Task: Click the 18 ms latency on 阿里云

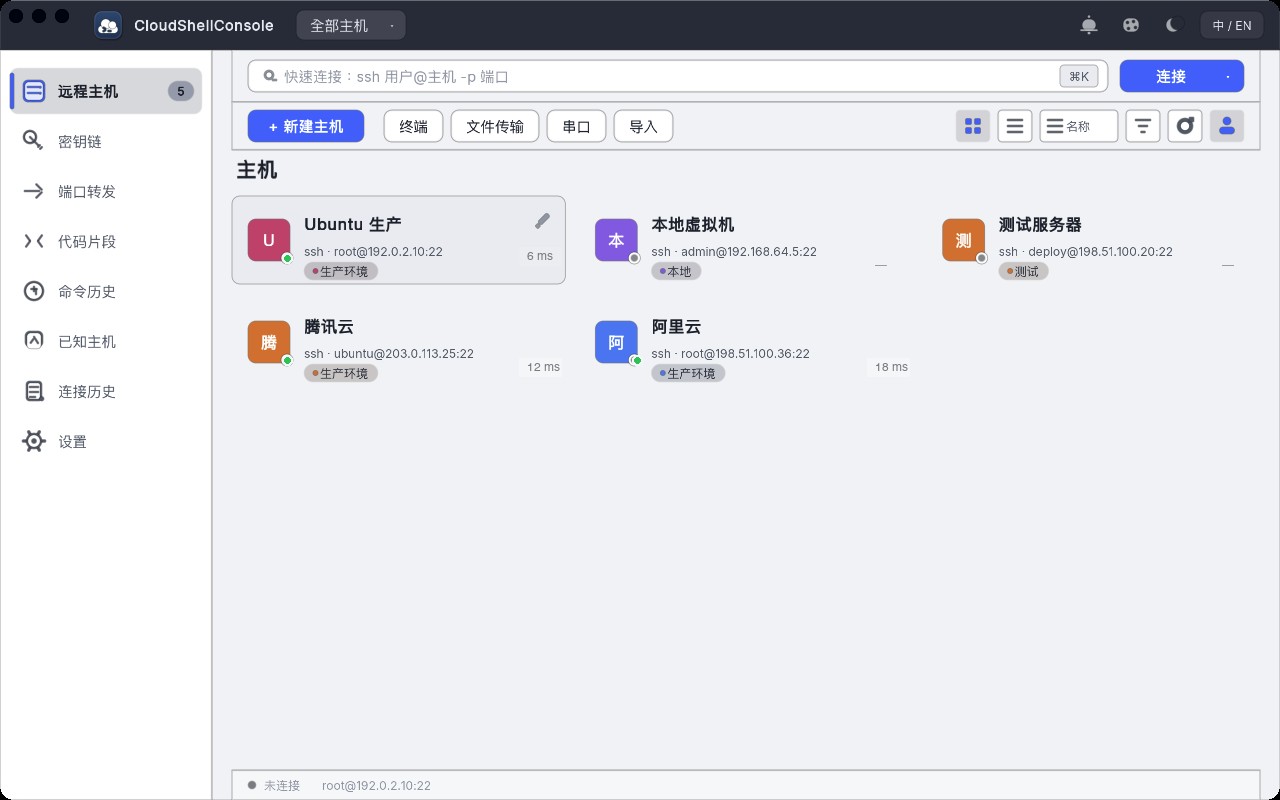Action: pos(891,367)
